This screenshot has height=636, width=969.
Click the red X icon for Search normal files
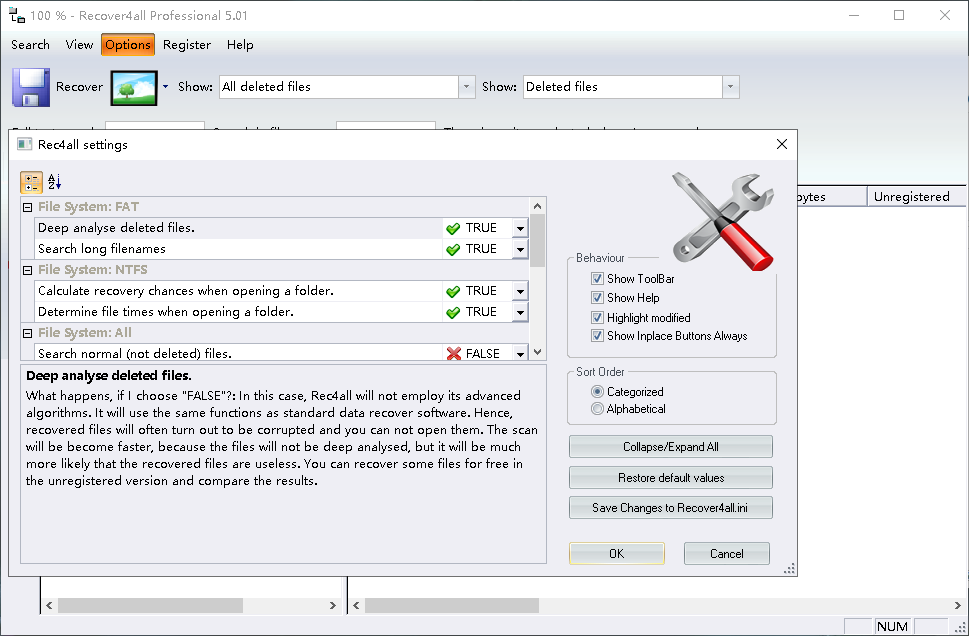click(454, 354)
